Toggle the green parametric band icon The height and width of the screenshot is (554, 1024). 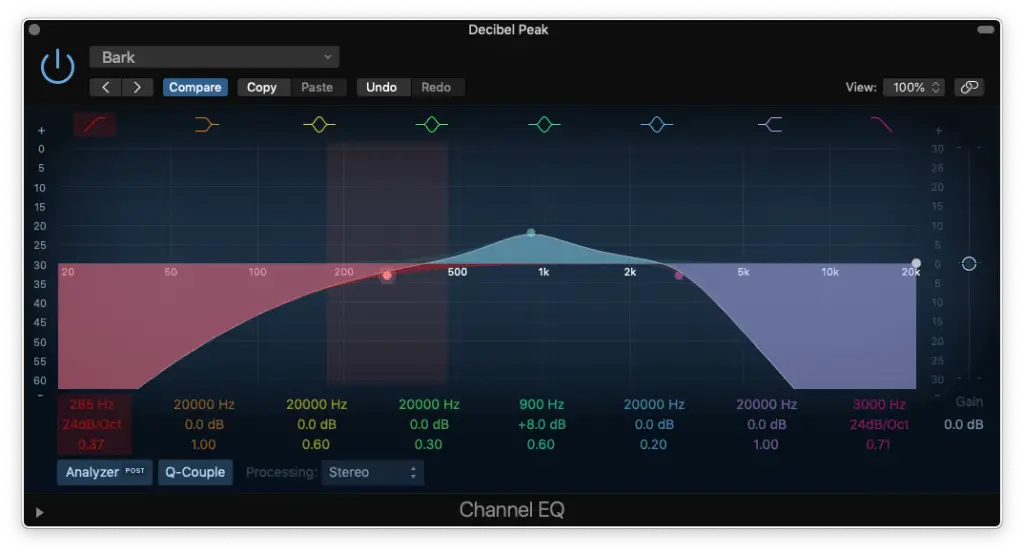click(x=432, y=124)
